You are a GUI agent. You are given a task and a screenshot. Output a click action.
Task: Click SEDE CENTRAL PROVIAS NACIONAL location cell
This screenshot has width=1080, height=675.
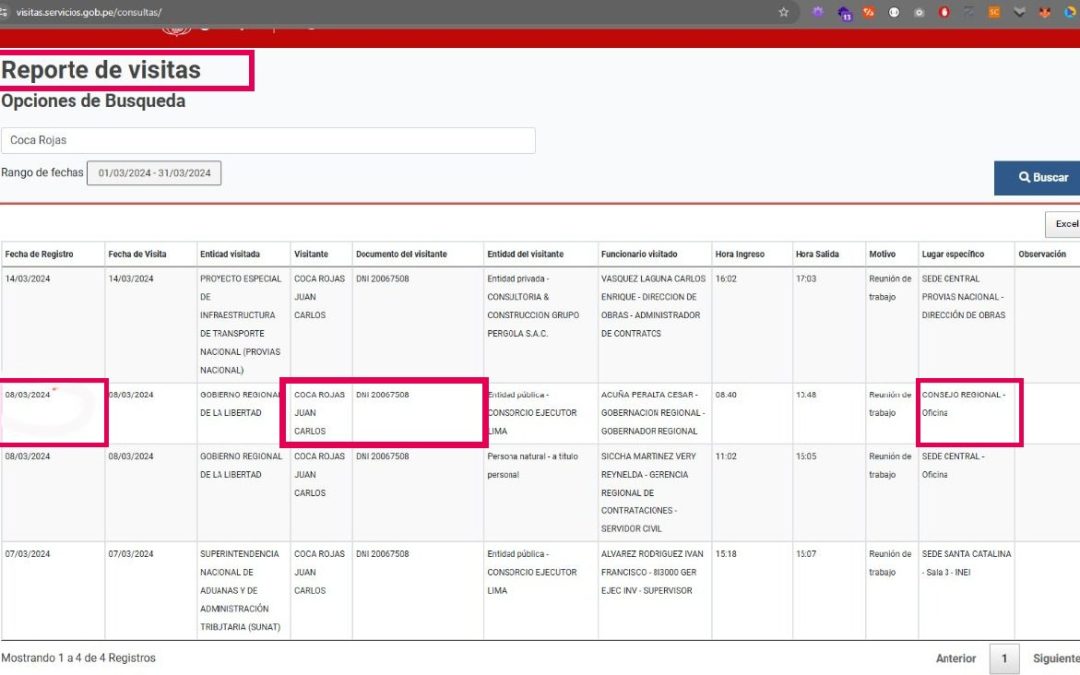[966, 324]
